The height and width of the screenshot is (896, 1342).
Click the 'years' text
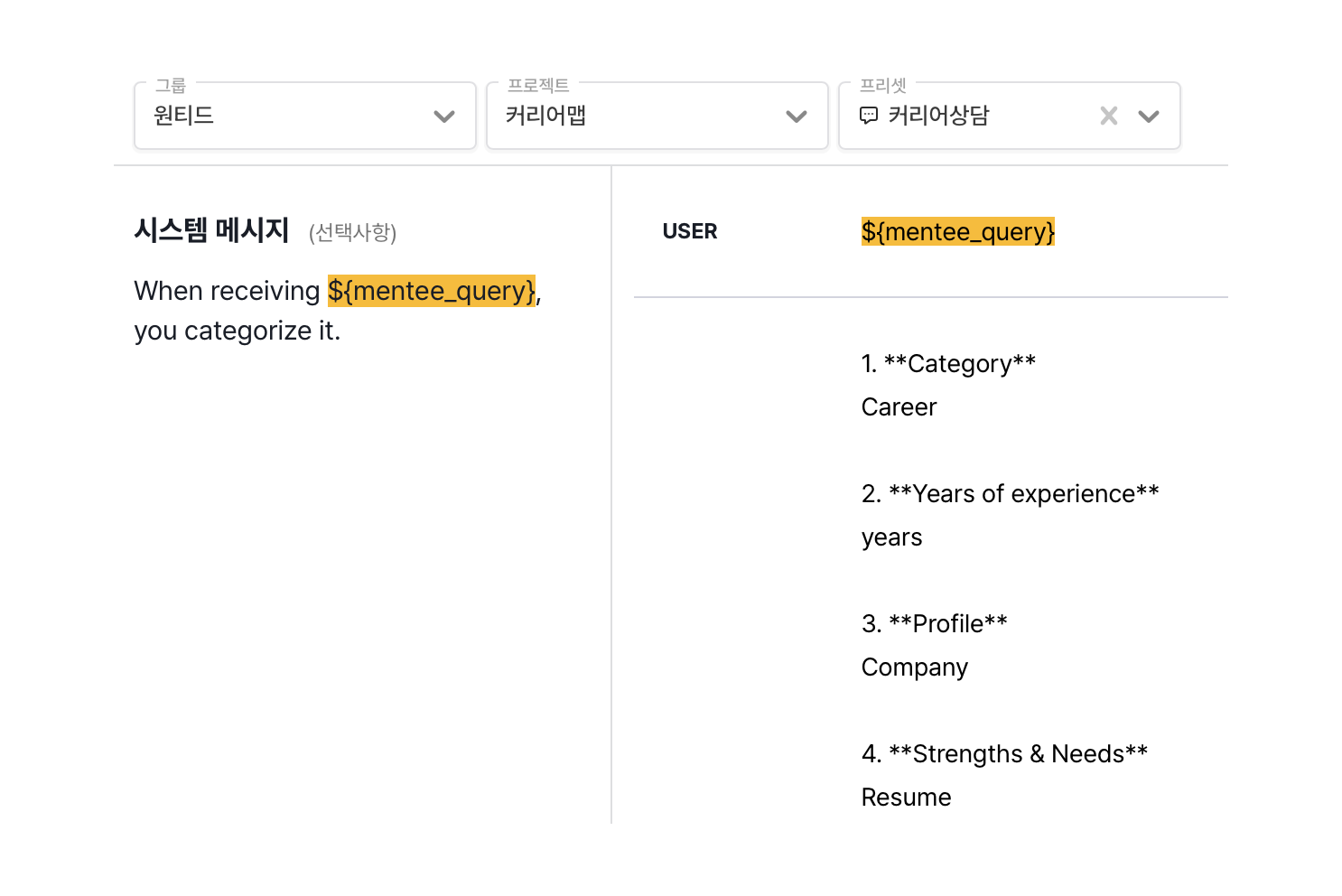[x=892, y=537]
